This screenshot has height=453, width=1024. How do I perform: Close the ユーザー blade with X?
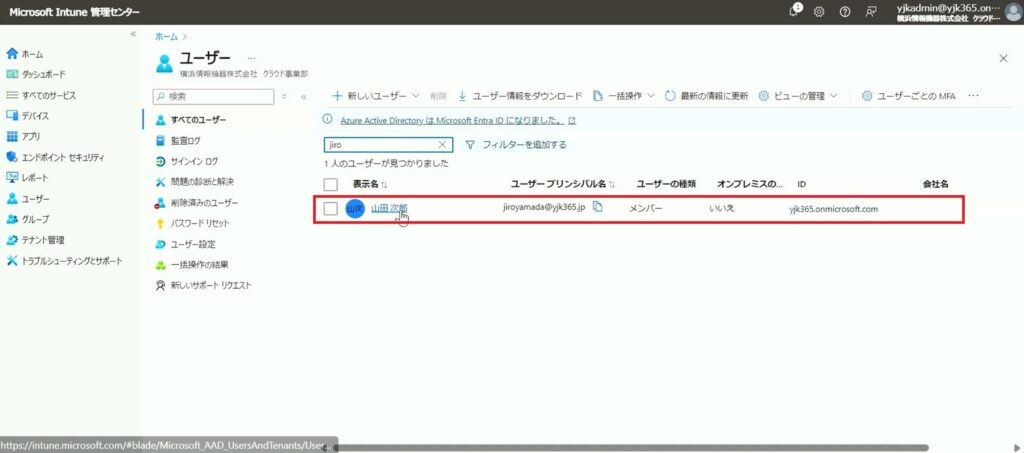coord(1004,59)
